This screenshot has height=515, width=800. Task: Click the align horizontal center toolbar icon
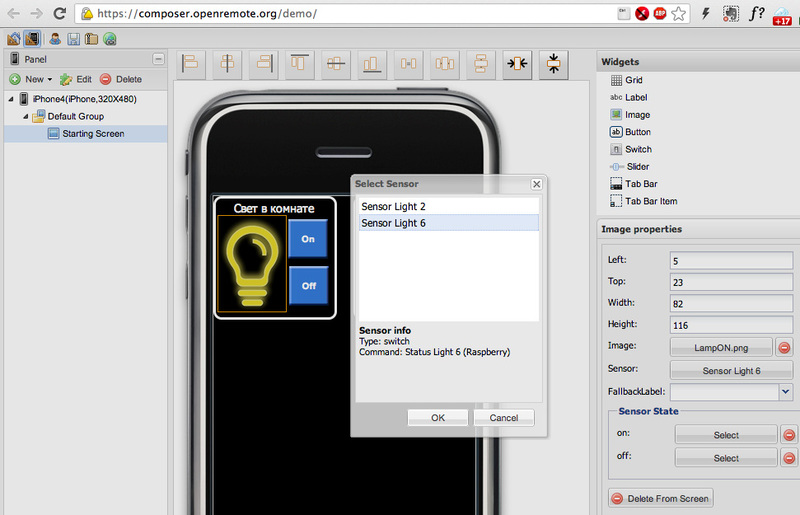[227, 64]
